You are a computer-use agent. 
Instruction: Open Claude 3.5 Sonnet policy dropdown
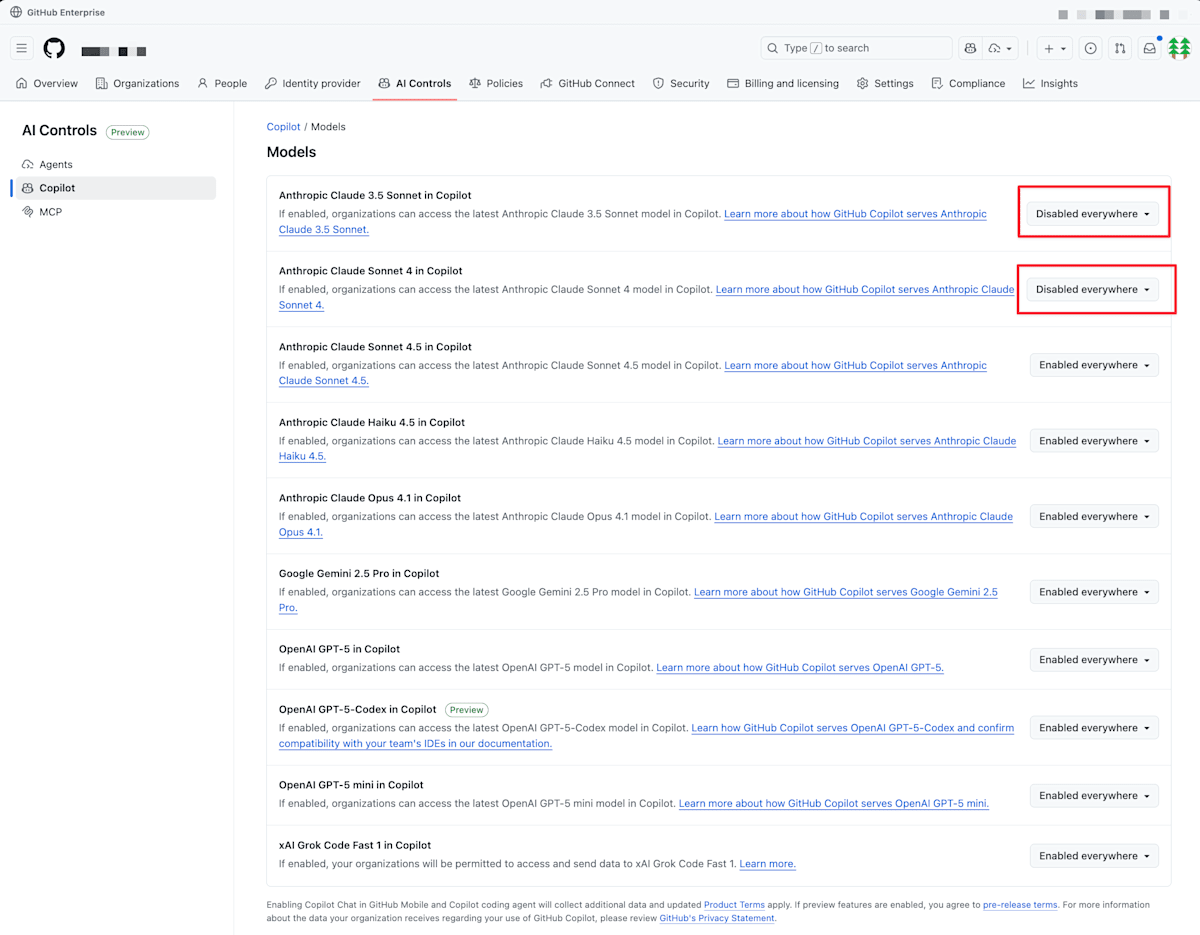(x=1092, y=214)
